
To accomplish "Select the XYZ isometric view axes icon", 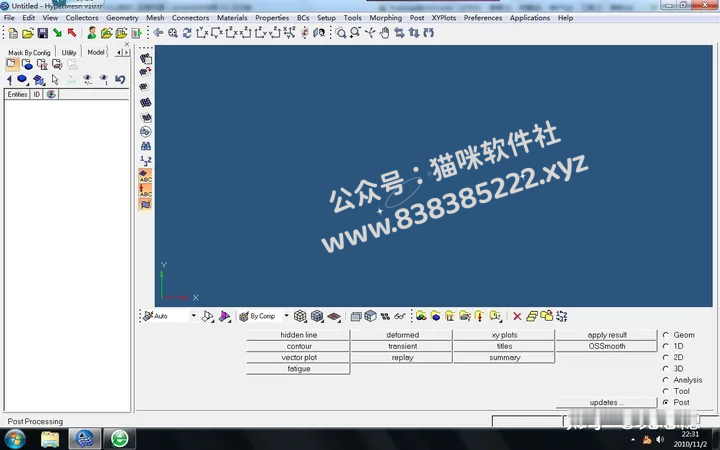I will point(289,32).
